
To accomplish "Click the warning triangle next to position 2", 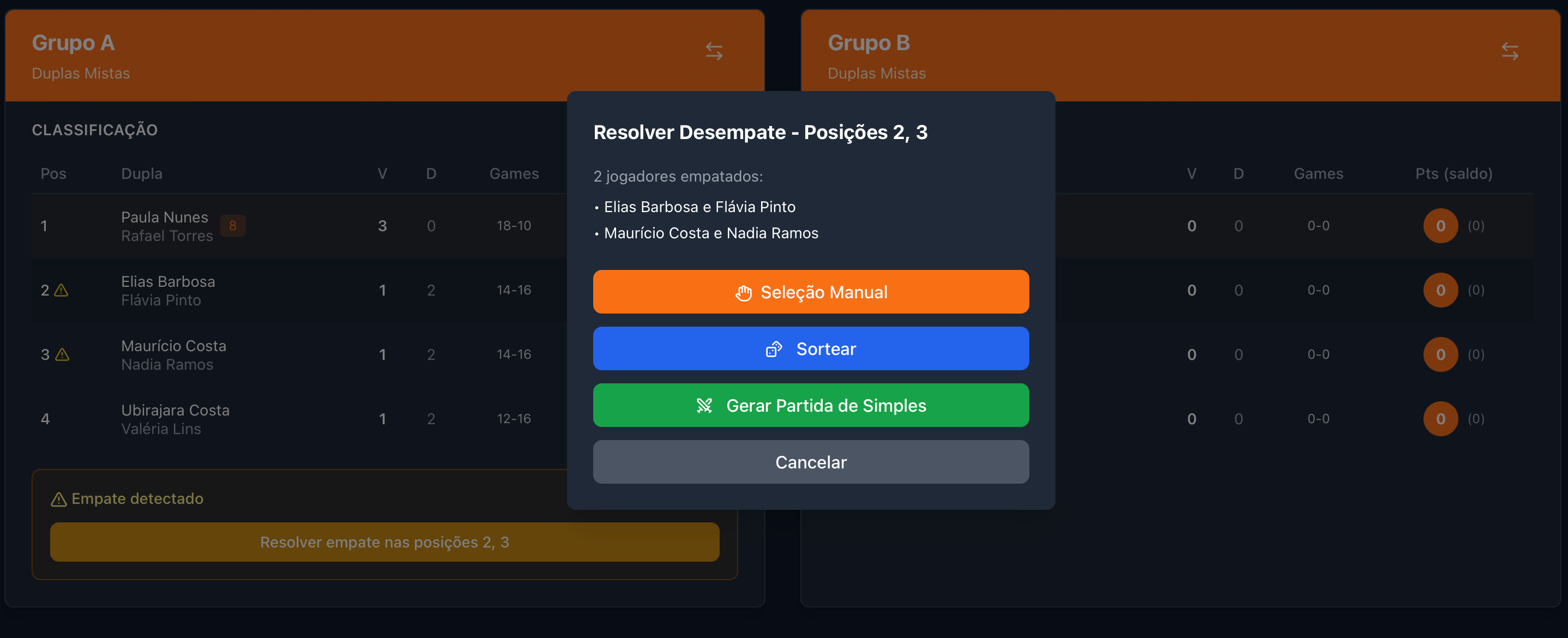I will (62, 291).
